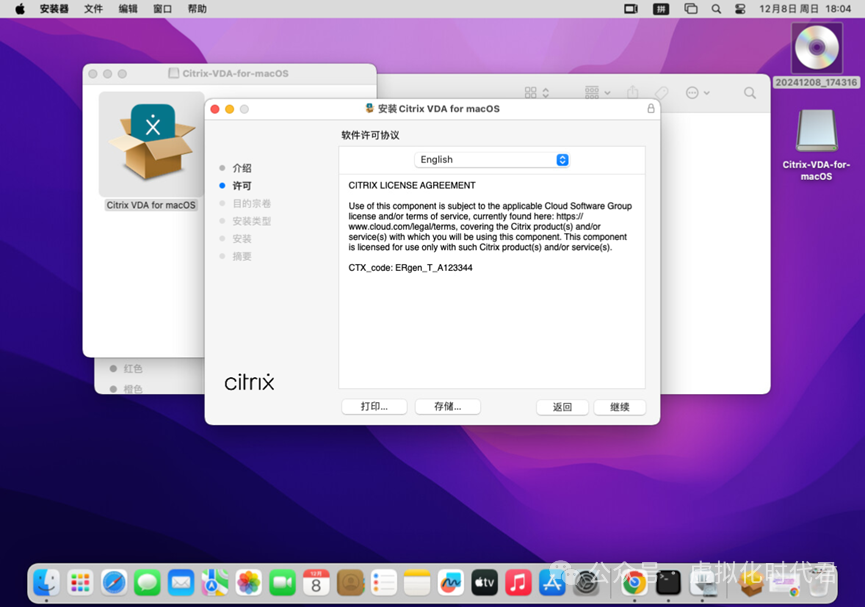This screenshot has height=607, width=865.
Task: Open the App Store from the Dock
Action: pyautogui.click(x=552, y=583)
